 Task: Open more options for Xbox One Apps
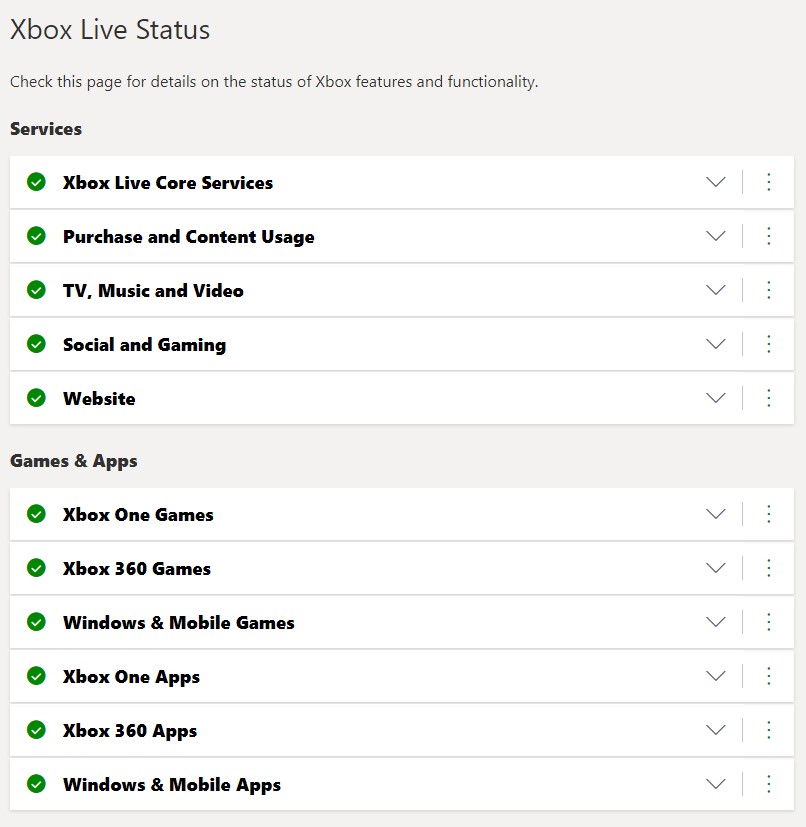click(x=769, y=676)
